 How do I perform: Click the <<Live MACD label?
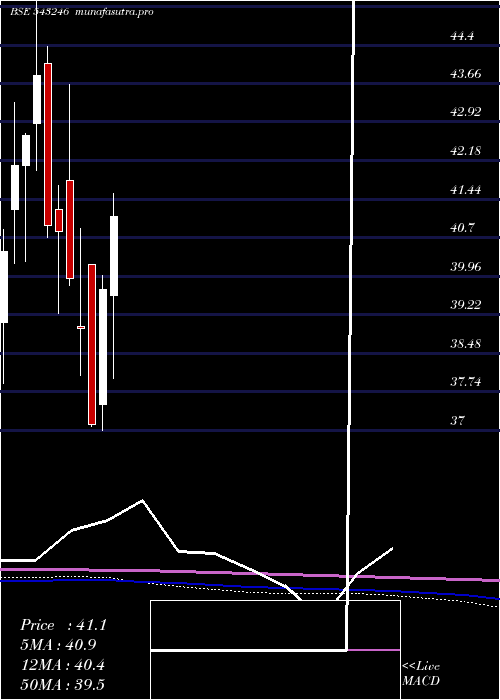(421, 674)
